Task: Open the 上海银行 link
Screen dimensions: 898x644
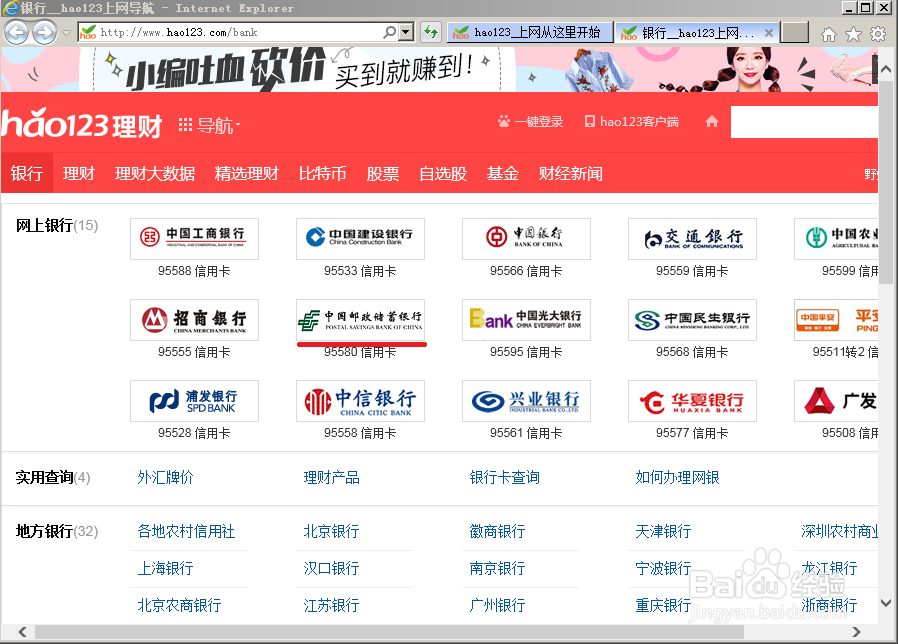Action: point(165,568)
